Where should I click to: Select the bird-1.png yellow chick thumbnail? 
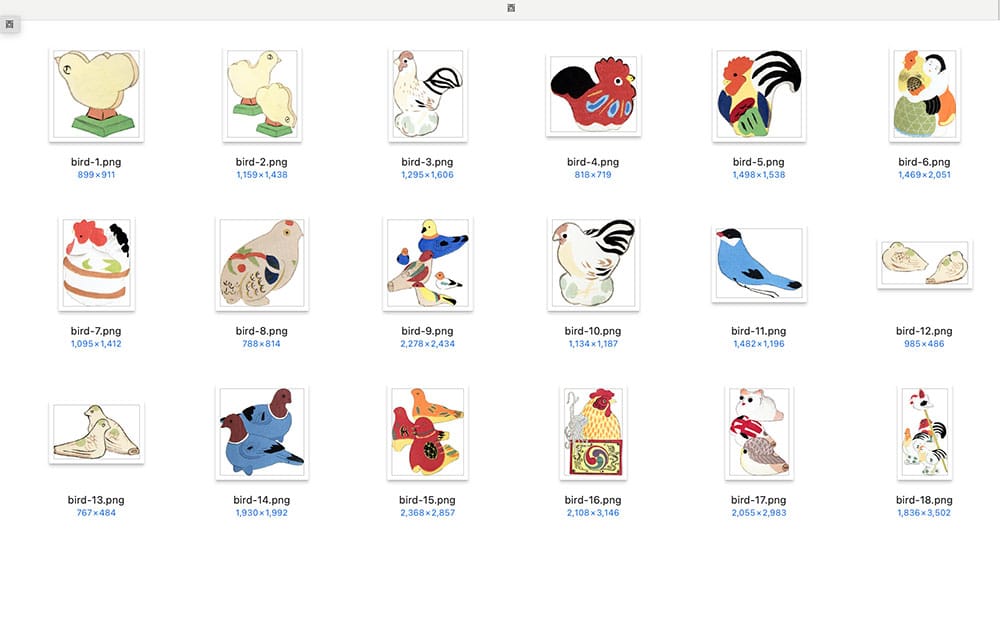click(96, 94)
